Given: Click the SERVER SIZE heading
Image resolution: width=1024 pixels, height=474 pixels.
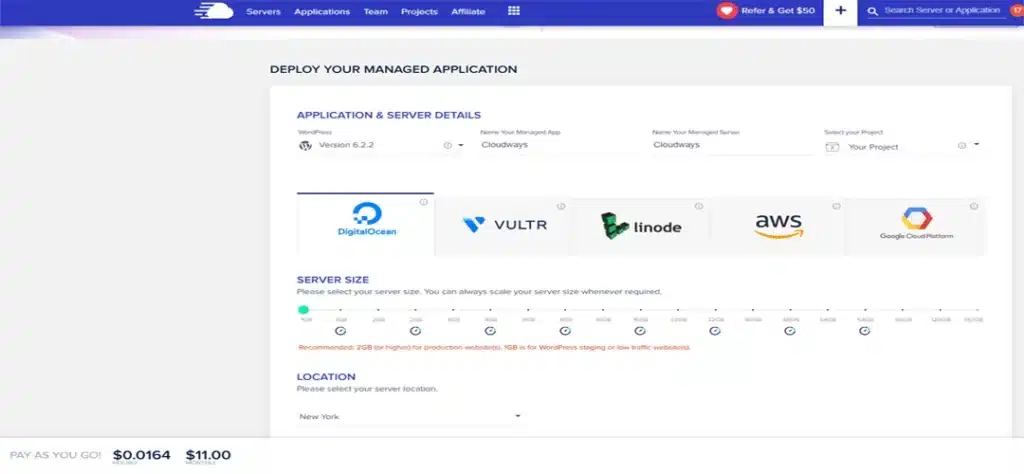Looking at the screenshot, I should click(x=332, y=279).
